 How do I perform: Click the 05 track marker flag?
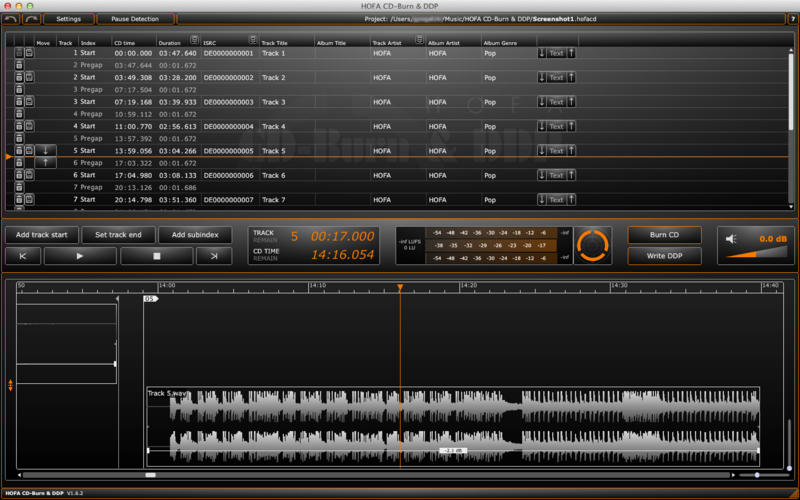(x=151, y=298)
